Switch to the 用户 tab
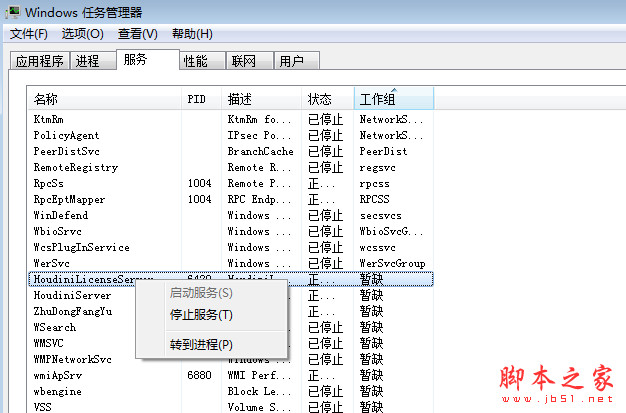626x413 pixels. (297, 61)
